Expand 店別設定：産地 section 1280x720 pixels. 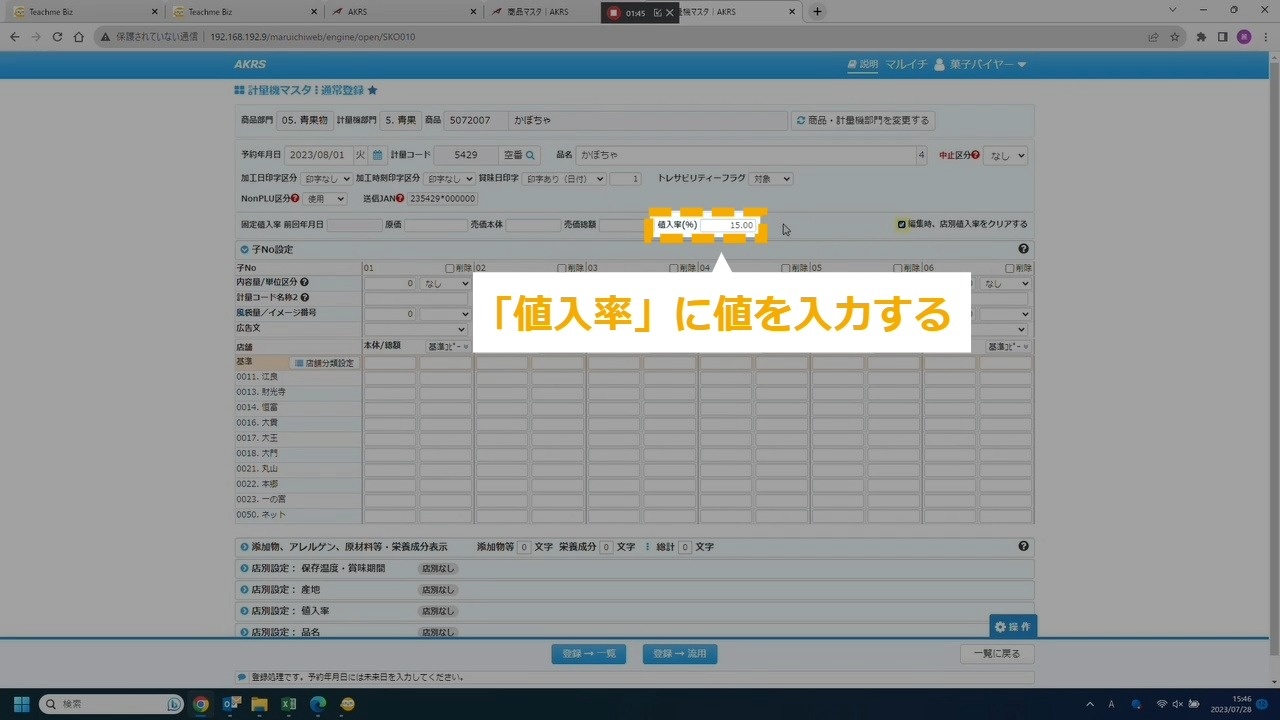point(244,590)
